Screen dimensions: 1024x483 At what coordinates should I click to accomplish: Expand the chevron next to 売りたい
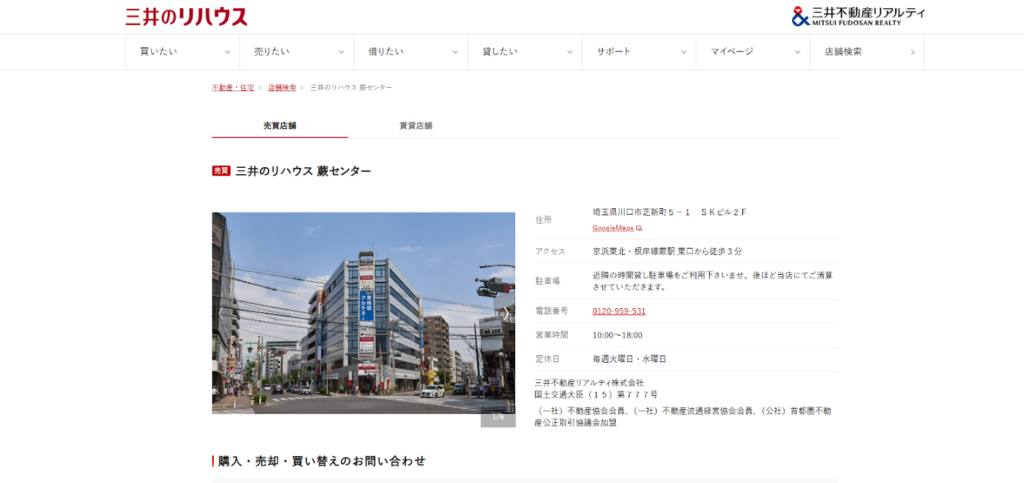click(341, 52)
